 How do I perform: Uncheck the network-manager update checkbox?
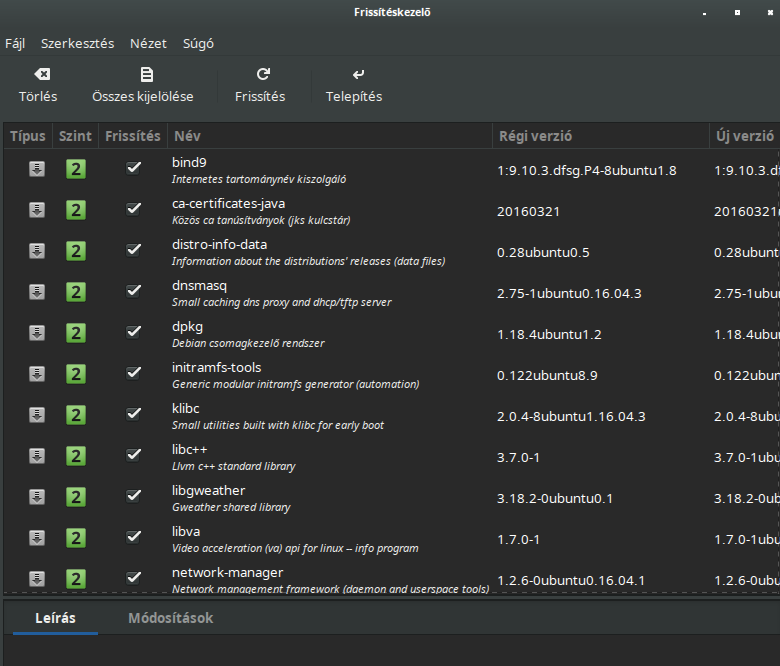(x=133, y=578)
